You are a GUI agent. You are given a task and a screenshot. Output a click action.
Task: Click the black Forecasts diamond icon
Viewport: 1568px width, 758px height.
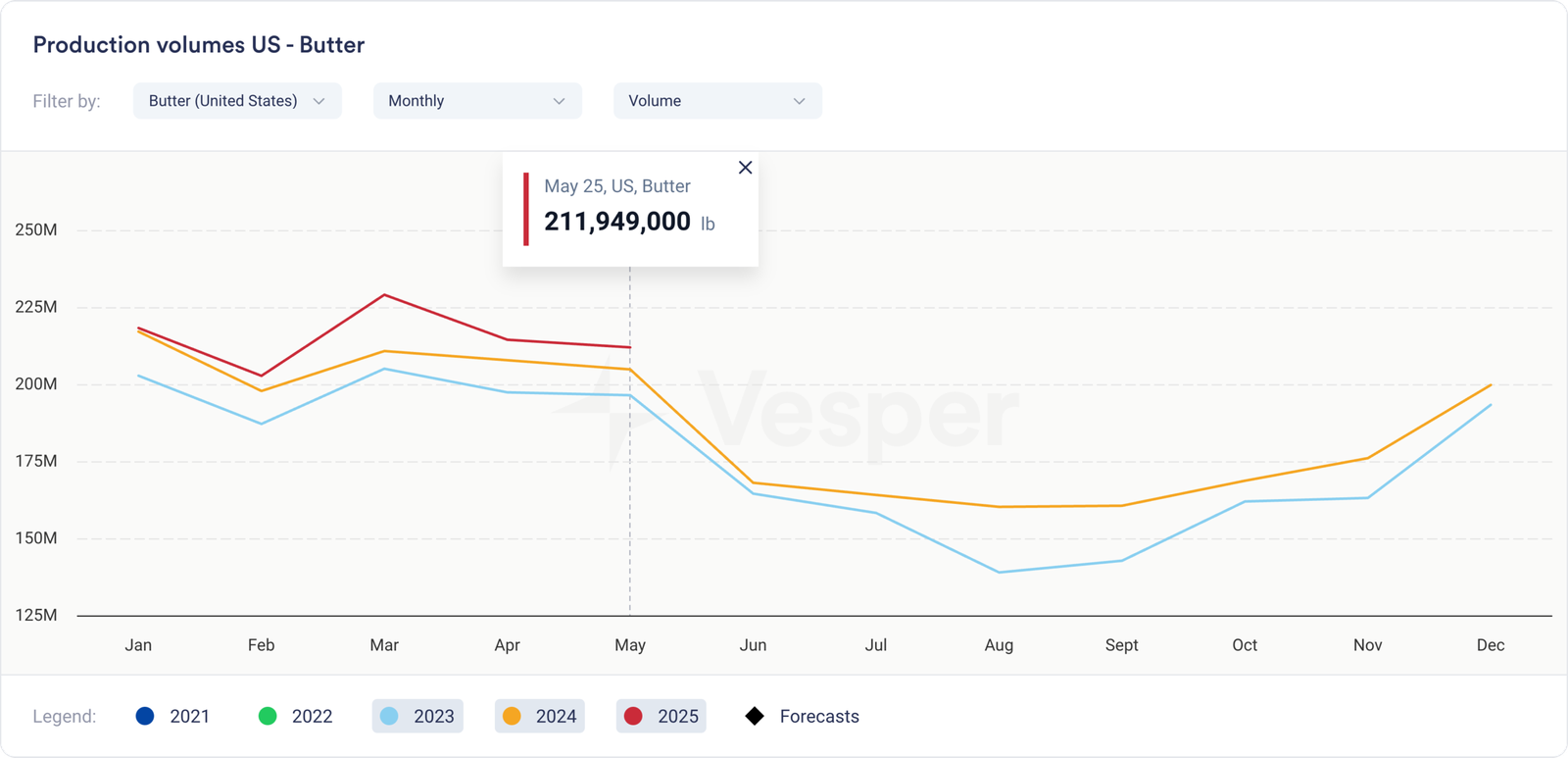click(755, 717)
